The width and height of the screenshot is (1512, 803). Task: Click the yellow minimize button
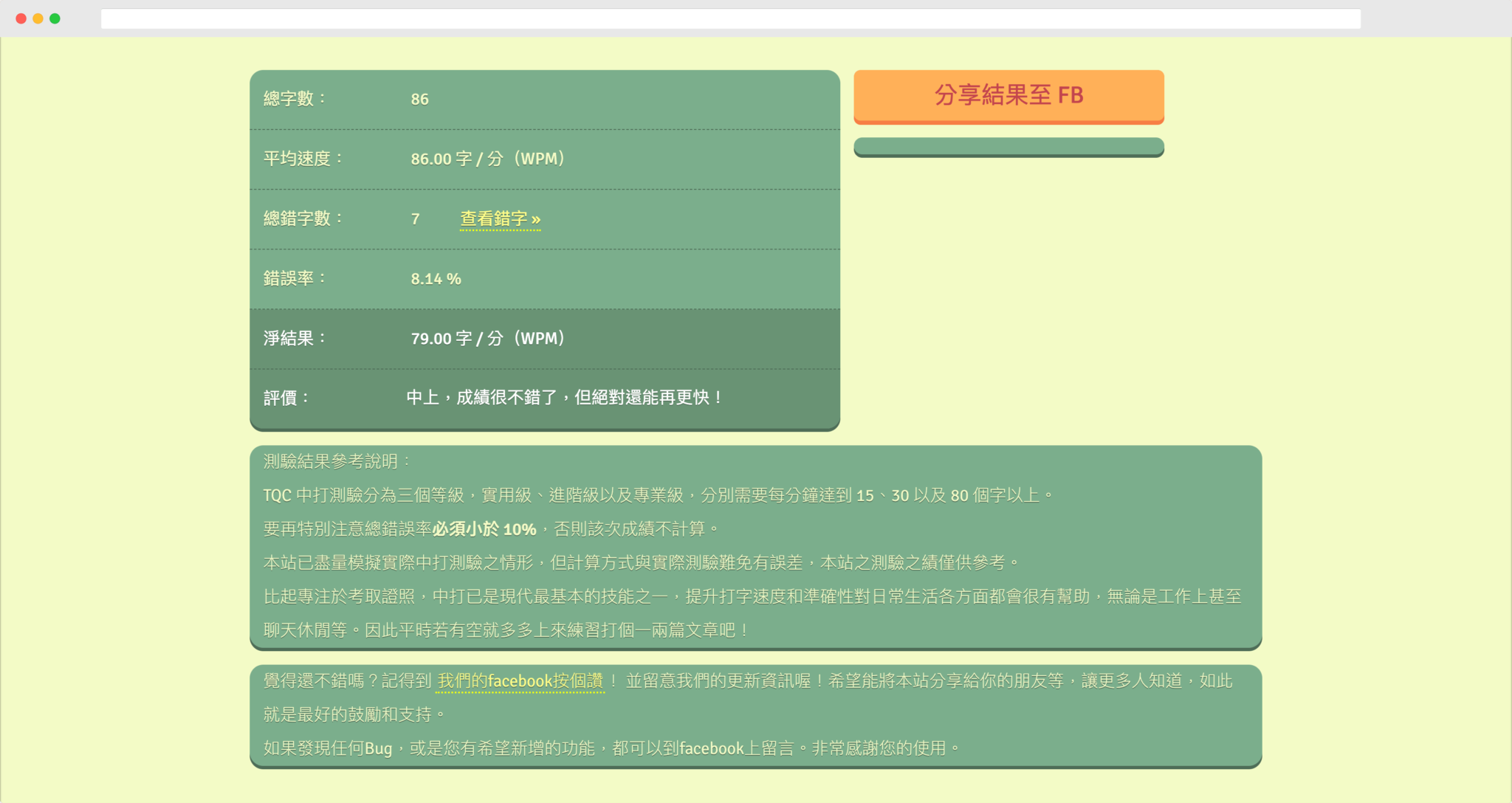pos(36,18)
